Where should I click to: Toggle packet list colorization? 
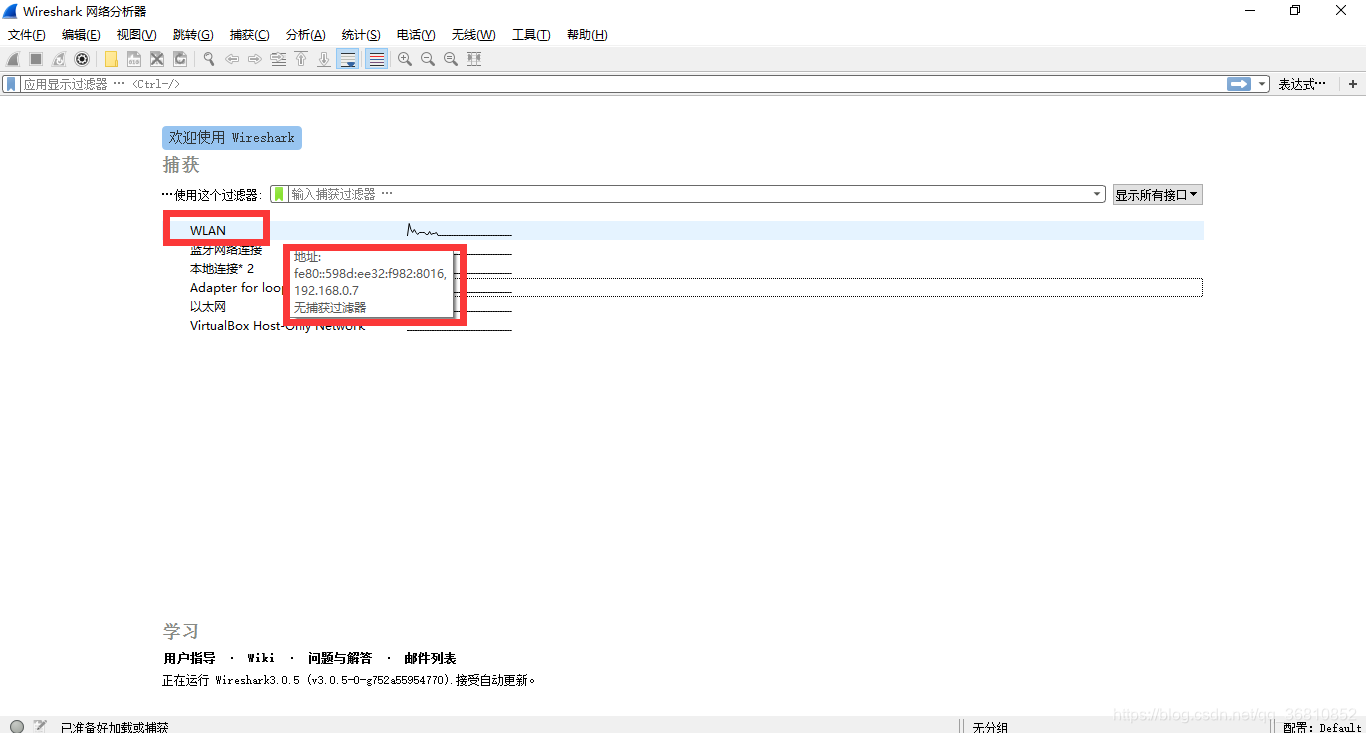coord(376,59)
